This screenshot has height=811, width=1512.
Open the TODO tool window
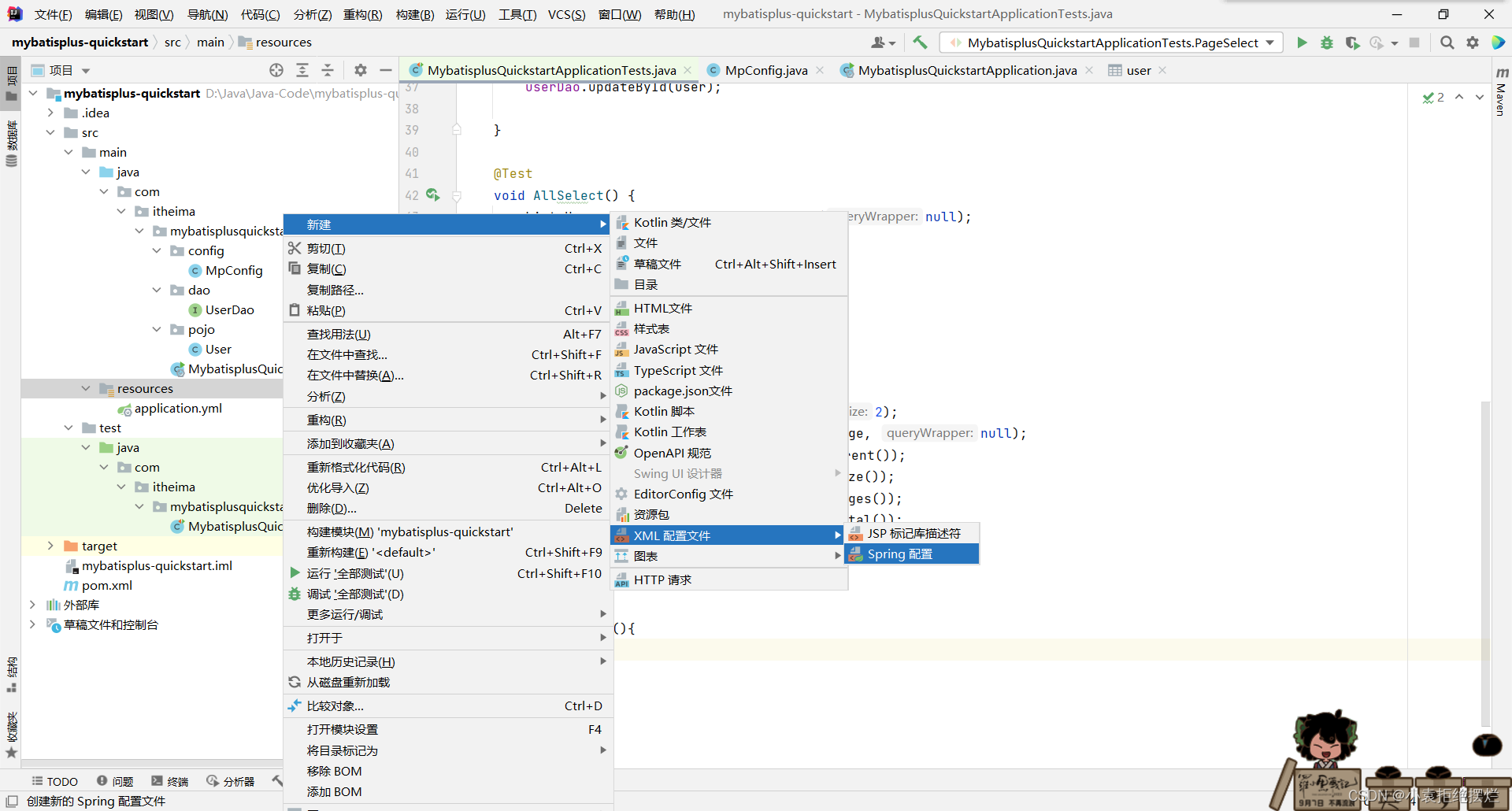point(54,781)
